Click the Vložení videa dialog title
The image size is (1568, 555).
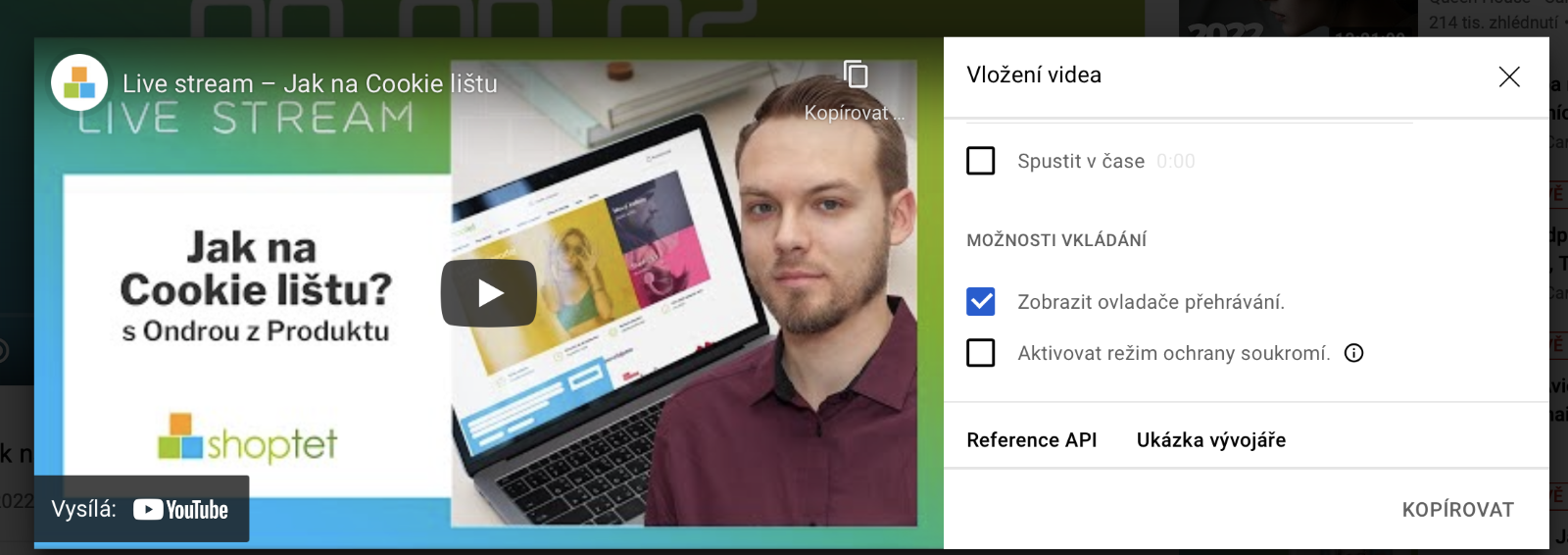[x=1034, y=76]
